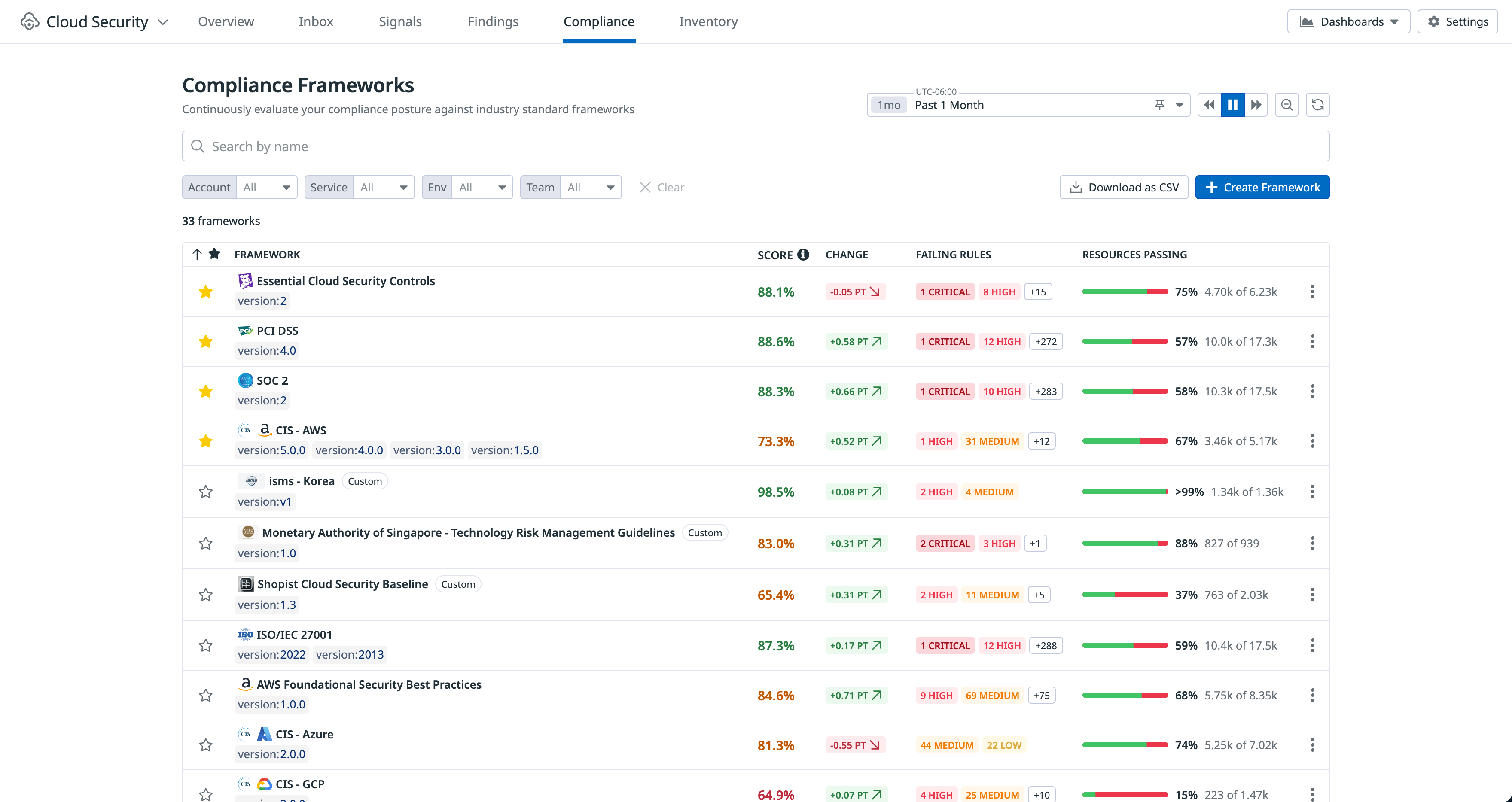
Task: Click the zoom out time range icon
Action: 1286,105
